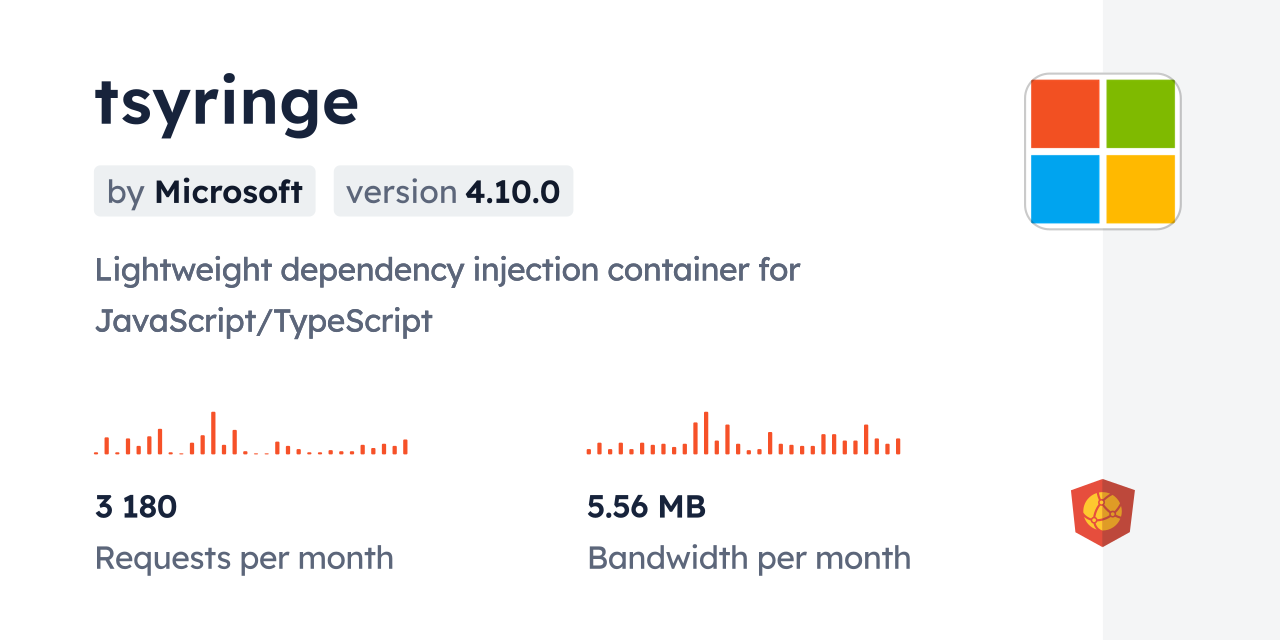1280x640 pixels.
Task: Click the "Bandwidth per month" label
Action: click(x=749, y=558)
